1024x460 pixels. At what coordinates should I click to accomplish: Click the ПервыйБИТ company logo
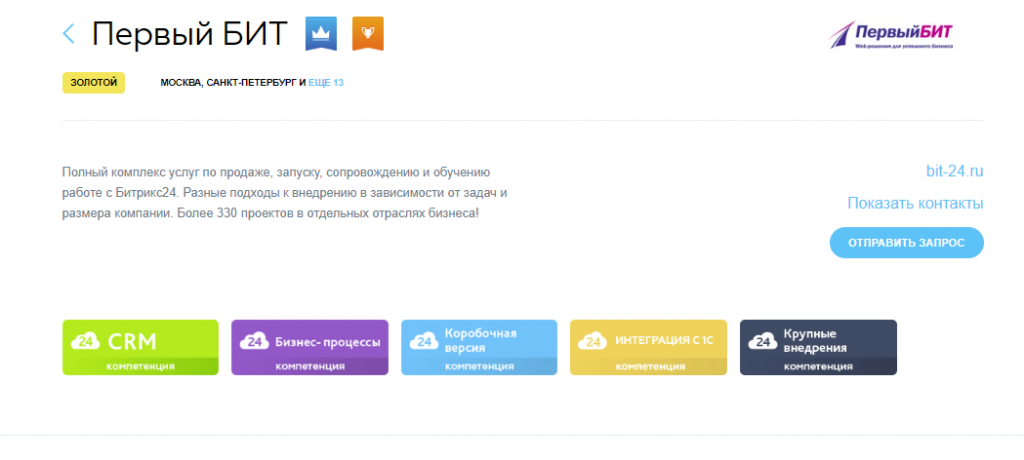point(892,35)
